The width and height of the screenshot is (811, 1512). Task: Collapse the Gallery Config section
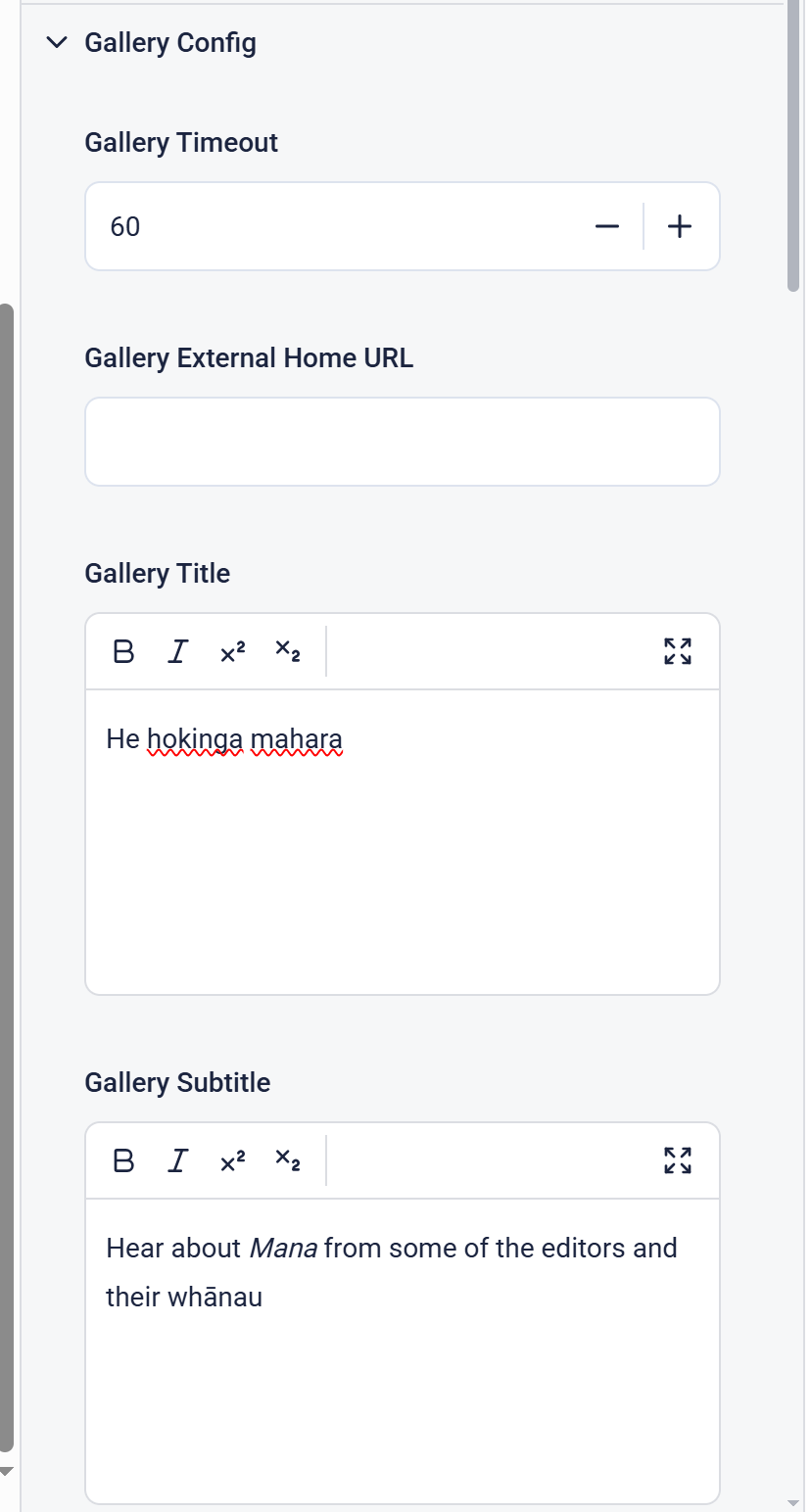(59, 43)
